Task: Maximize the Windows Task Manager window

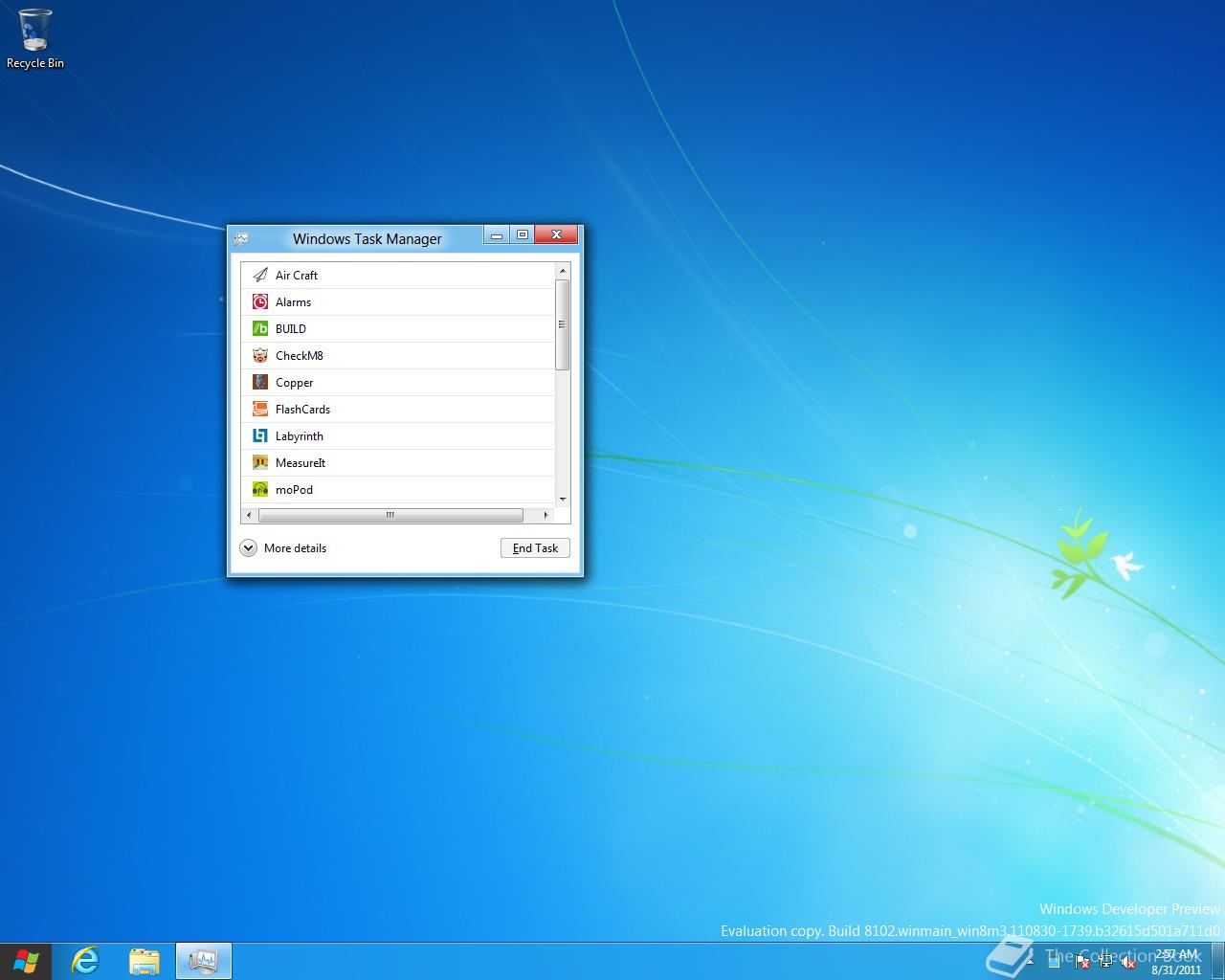Action: tap(522, 234)
